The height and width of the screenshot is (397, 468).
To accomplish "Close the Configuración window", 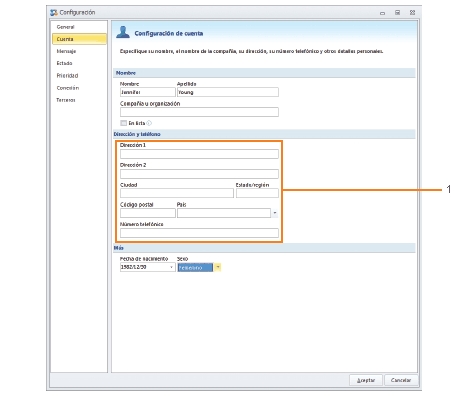I will 412,13.
